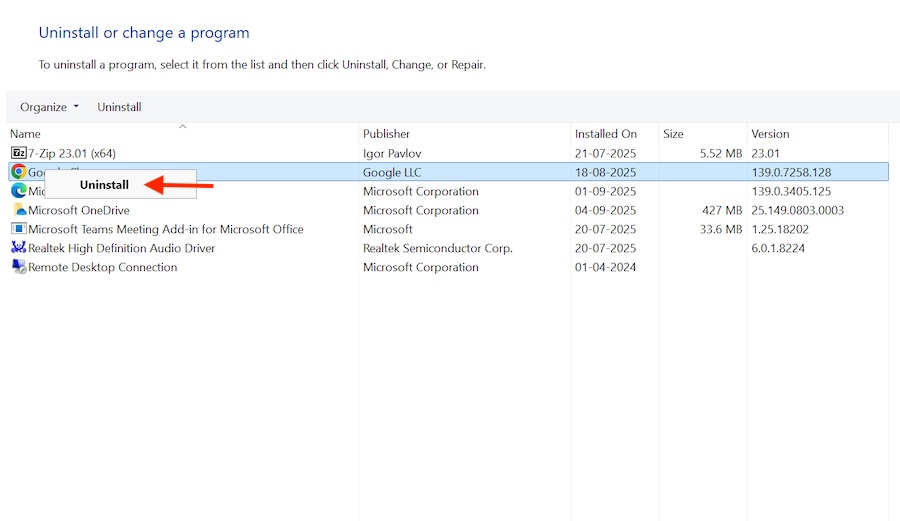Click Realtek Semiconductor Corp. publisher cell

click(438, 248)
